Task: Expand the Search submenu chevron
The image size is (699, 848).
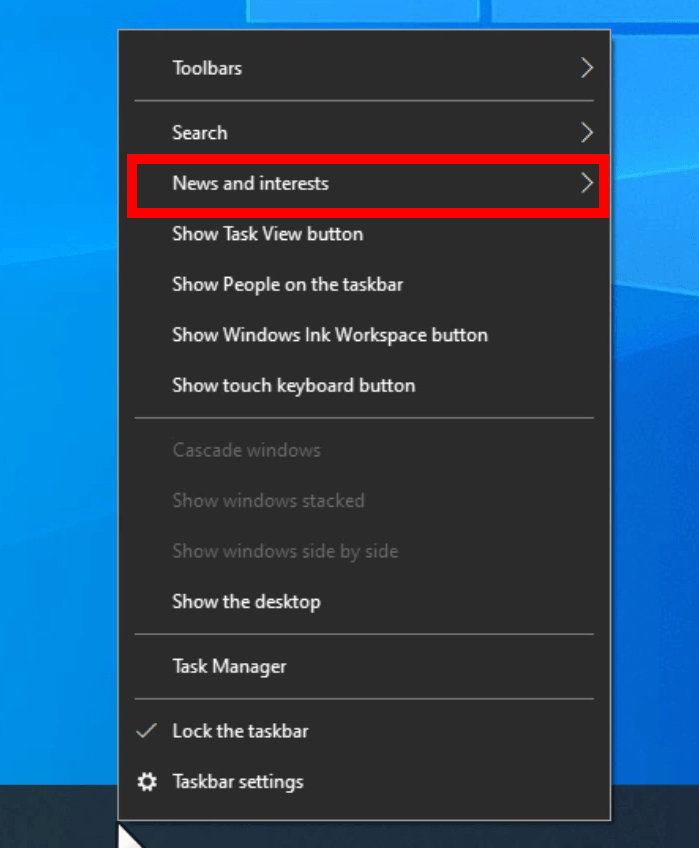Action: coord(586,132)
